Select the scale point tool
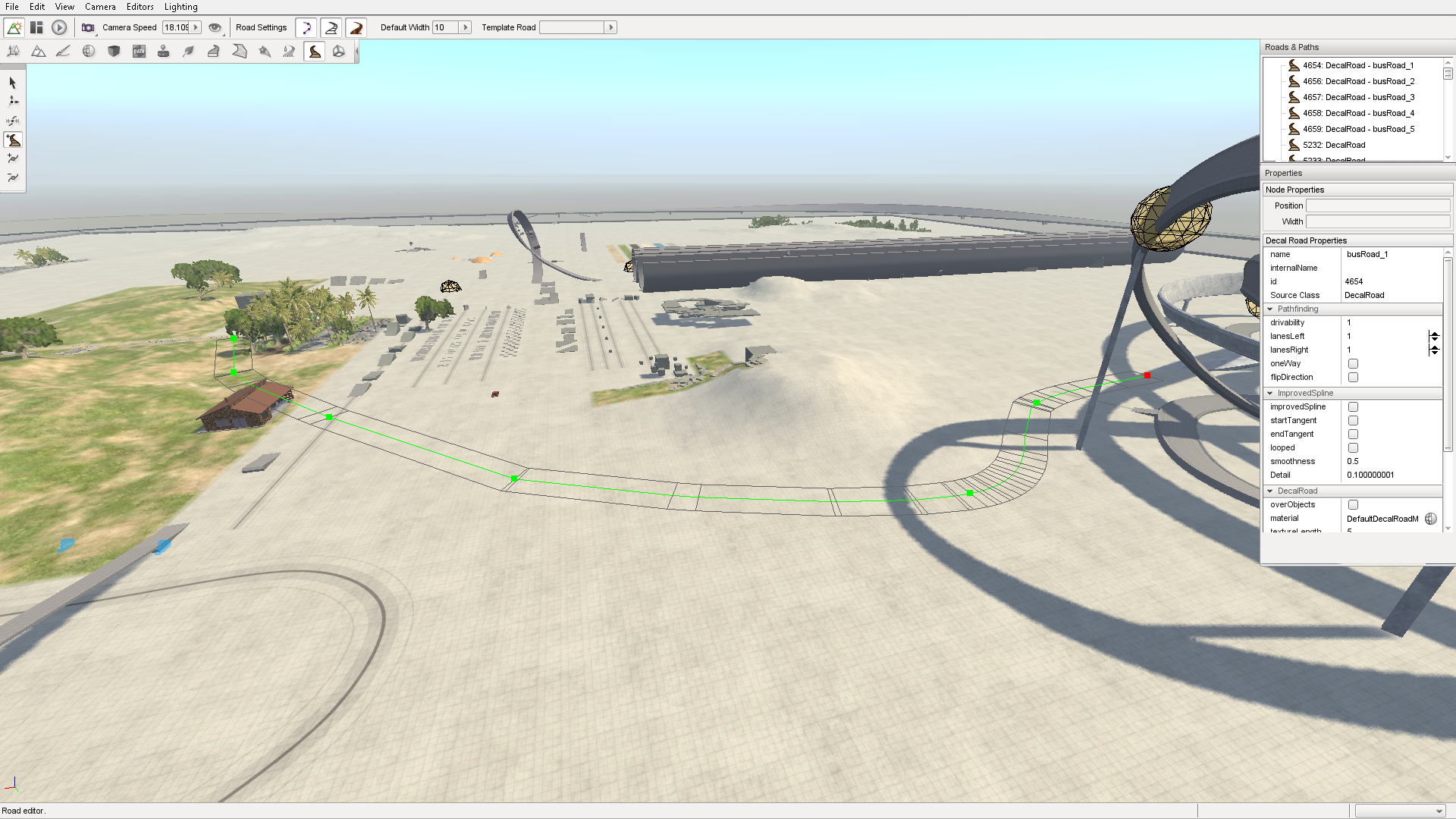 click(x=13, y=121)
